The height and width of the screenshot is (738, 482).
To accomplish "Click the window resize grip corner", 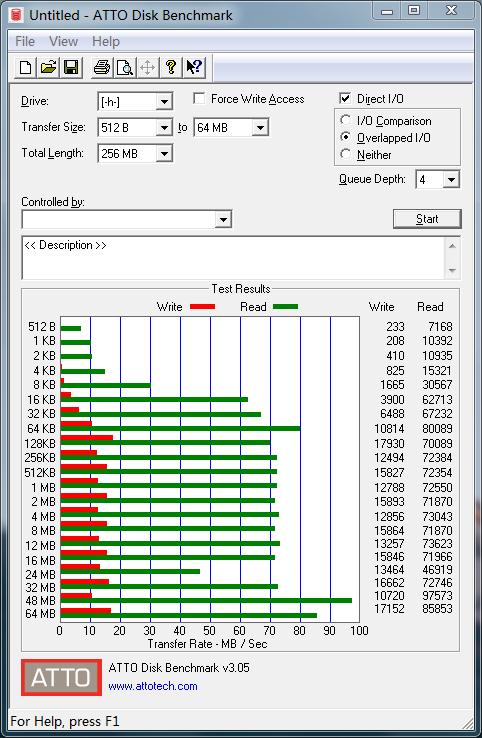I will click(467, 723).
